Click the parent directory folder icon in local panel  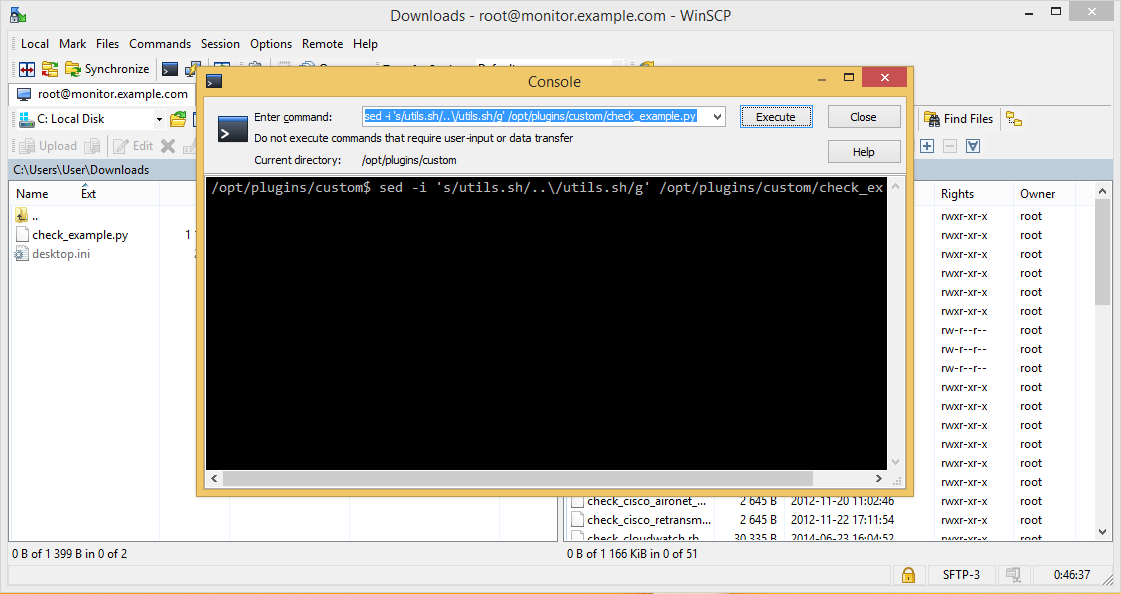21,216
